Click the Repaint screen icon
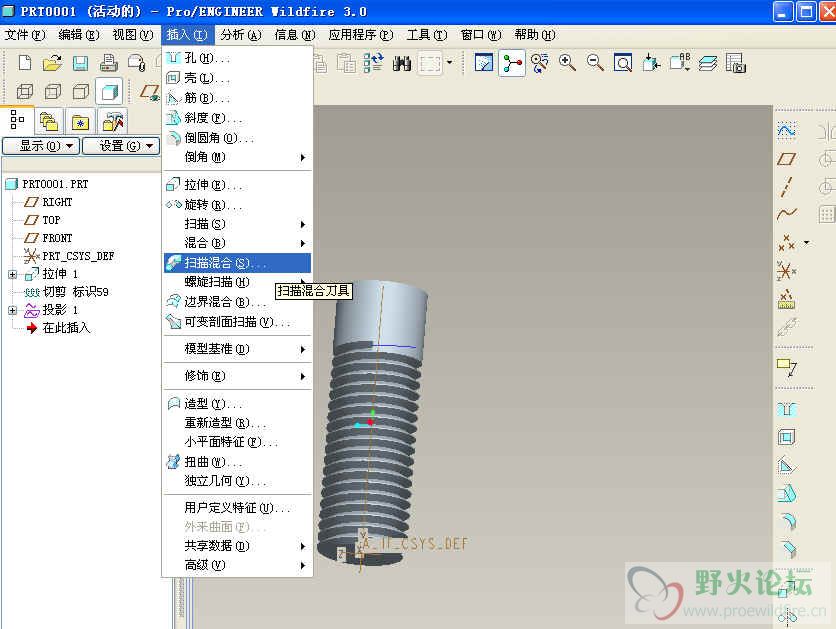Screen dimensions: 836x629 484,63
